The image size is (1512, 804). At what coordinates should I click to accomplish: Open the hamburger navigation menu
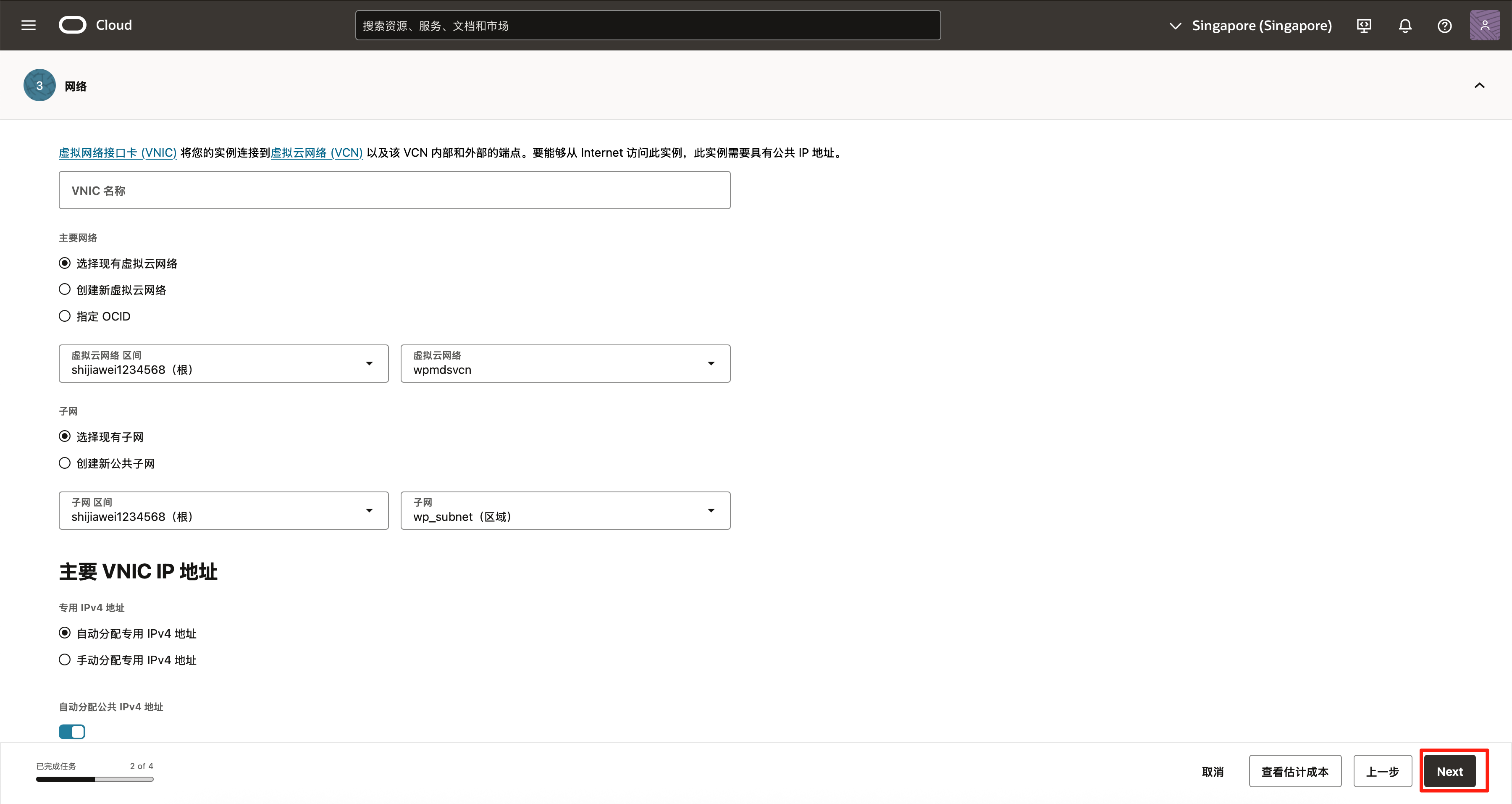point(28,25)
